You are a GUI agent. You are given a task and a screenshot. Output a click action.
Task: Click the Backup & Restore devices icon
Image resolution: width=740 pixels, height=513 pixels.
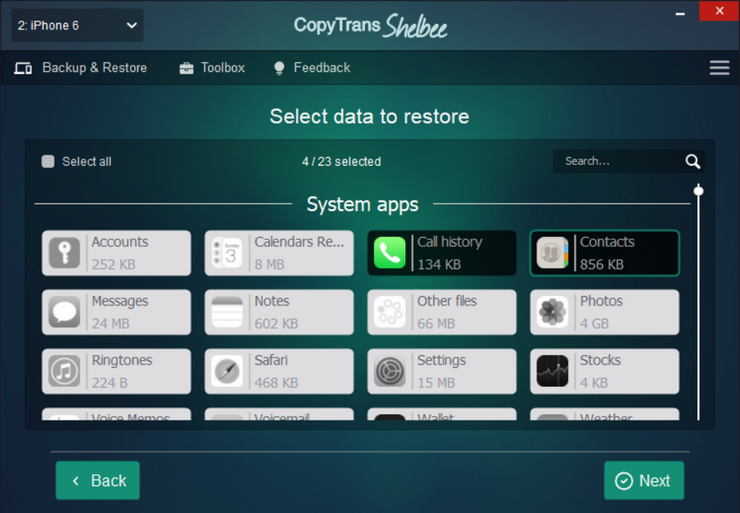[23, 68]
